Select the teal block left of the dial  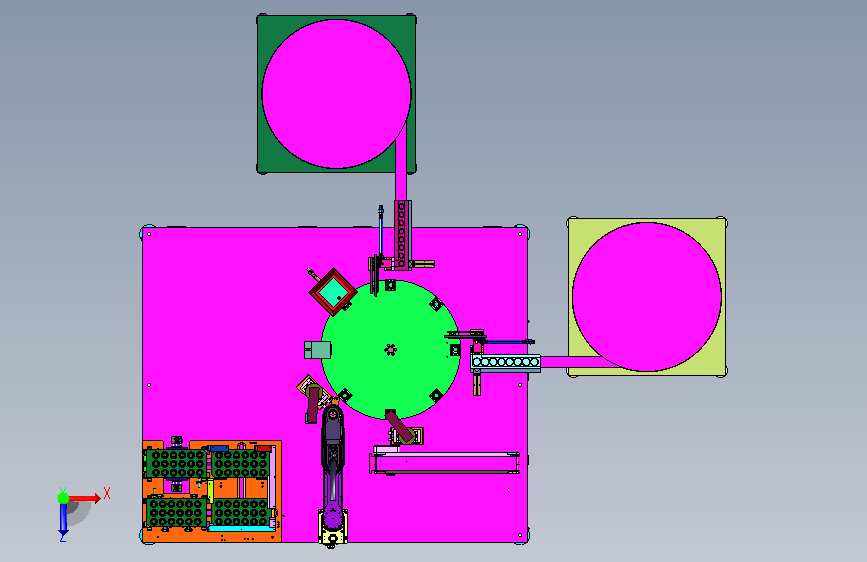317,350
